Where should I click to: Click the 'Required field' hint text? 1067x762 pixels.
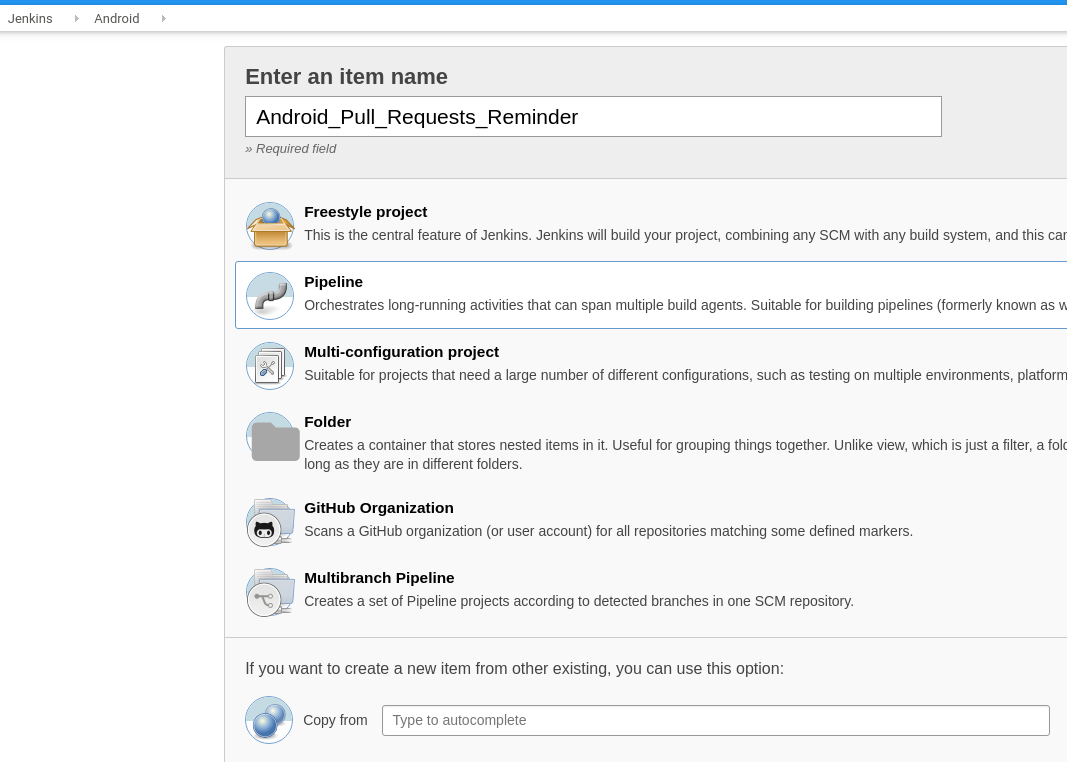click(x=291, y=149)
